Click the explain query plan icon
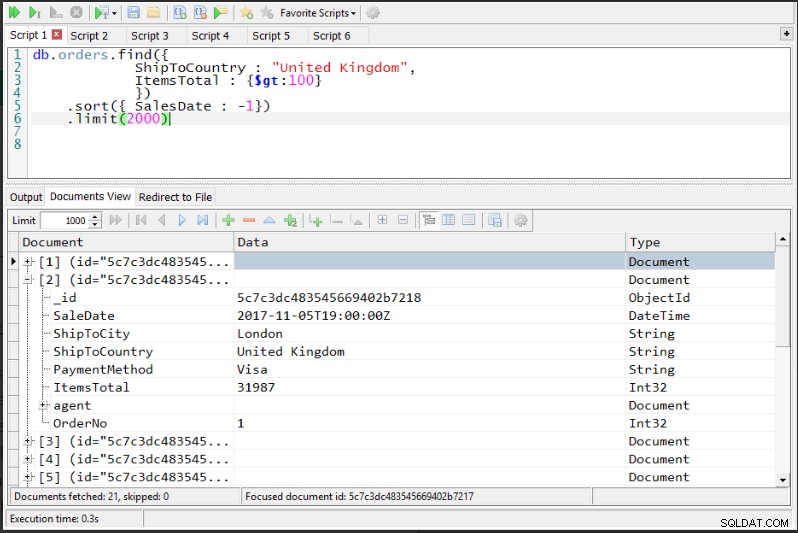Image resolution: width=798 pixels, height=533 pixels. 56,13
